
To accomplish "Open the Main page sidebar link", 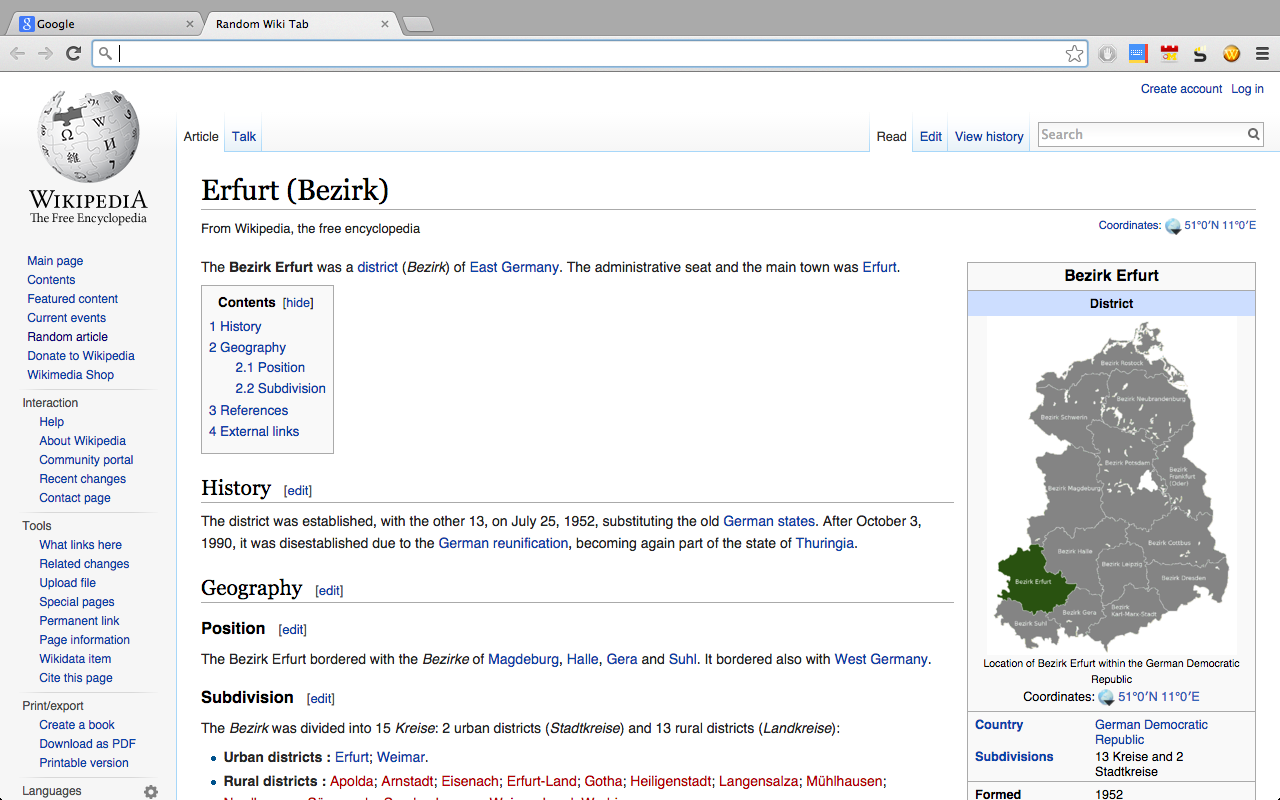I will 55,261.
